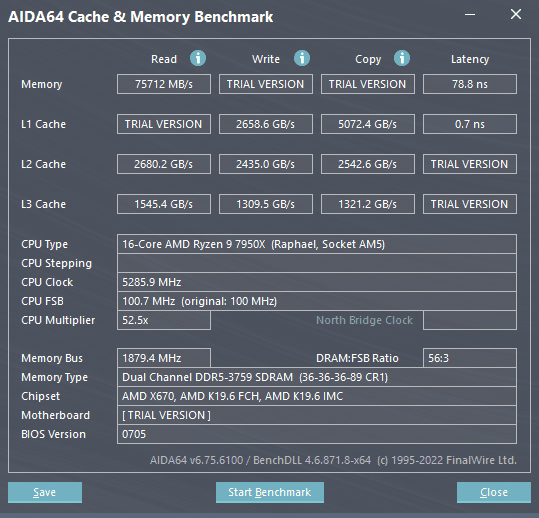Image resolution: width=539 pixels, height=518 pixels.
Task: Select the L1 Cache Latency 0.7 ns
Action: pos(470,124)
